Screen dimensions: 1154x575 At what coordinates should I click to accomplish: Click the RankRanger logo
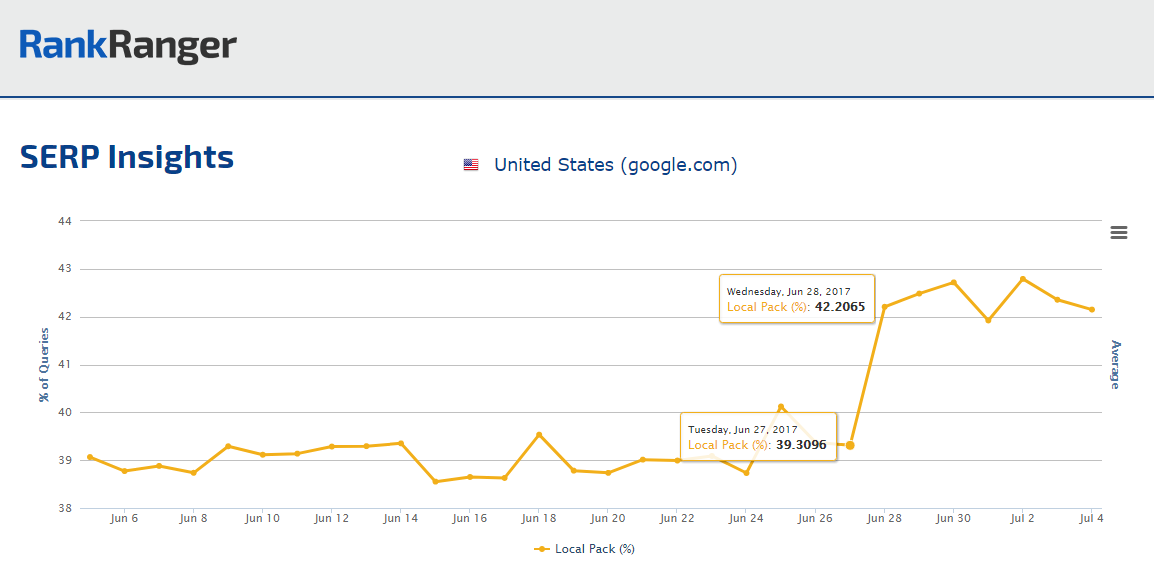[128, 46]
